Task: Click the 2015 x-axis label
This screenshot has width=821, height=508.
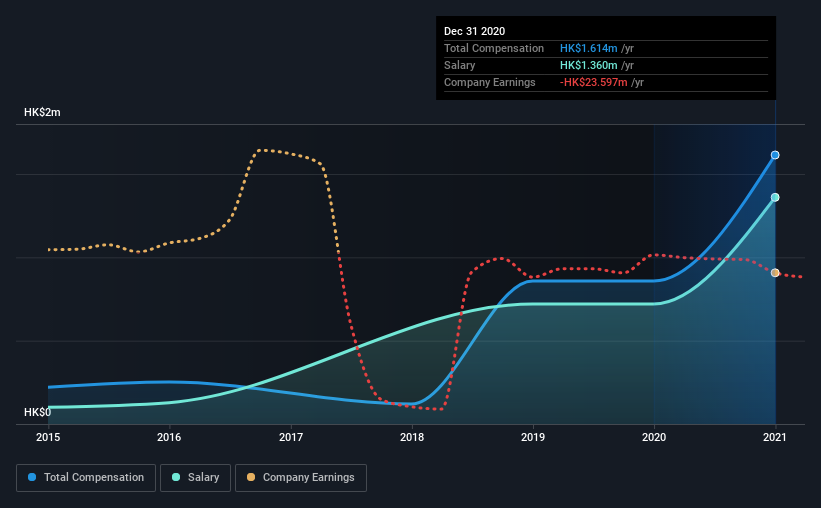Action: [x=48, y=437]
